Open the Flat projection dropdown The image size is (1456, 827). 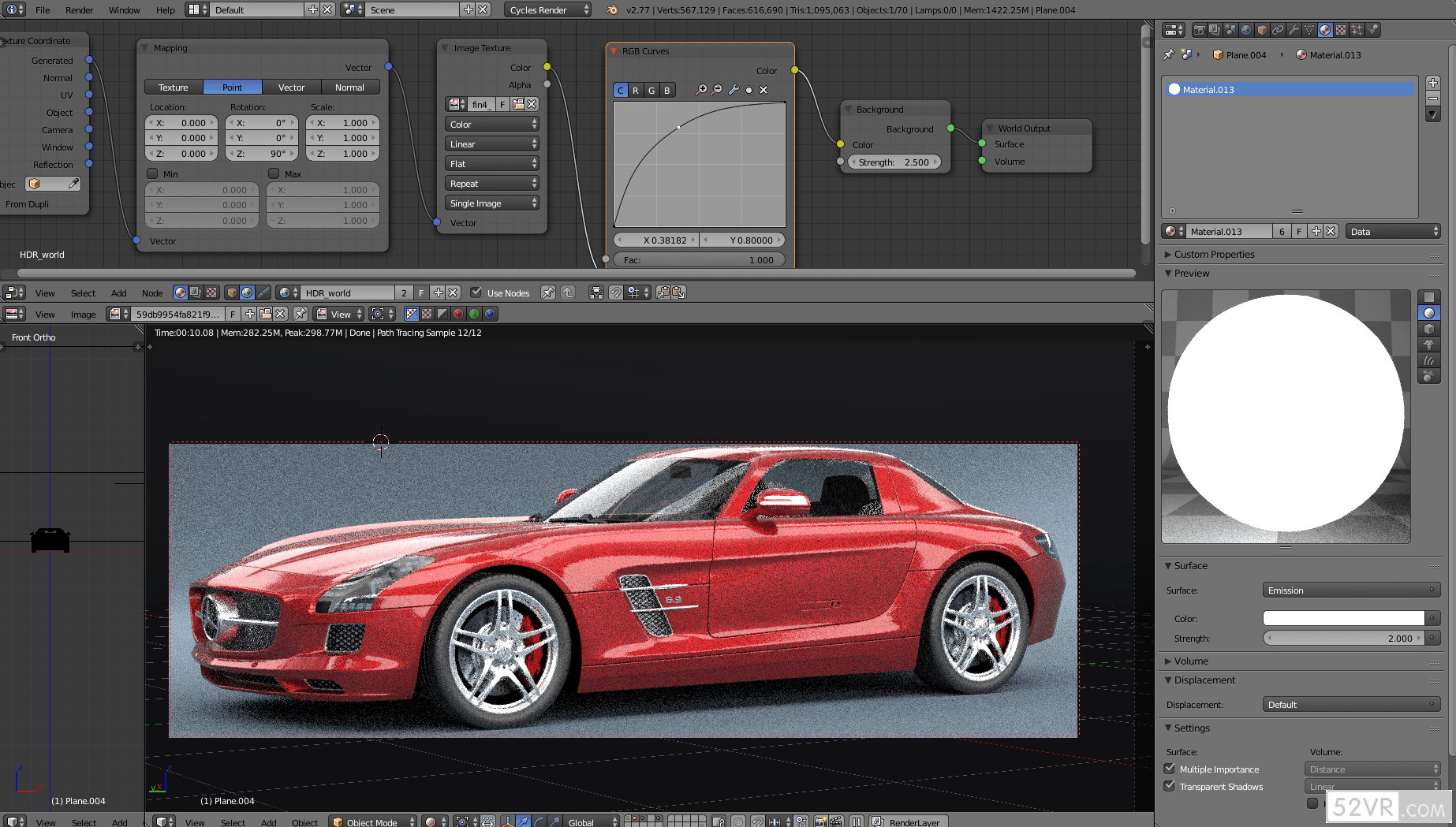point(492,164)
